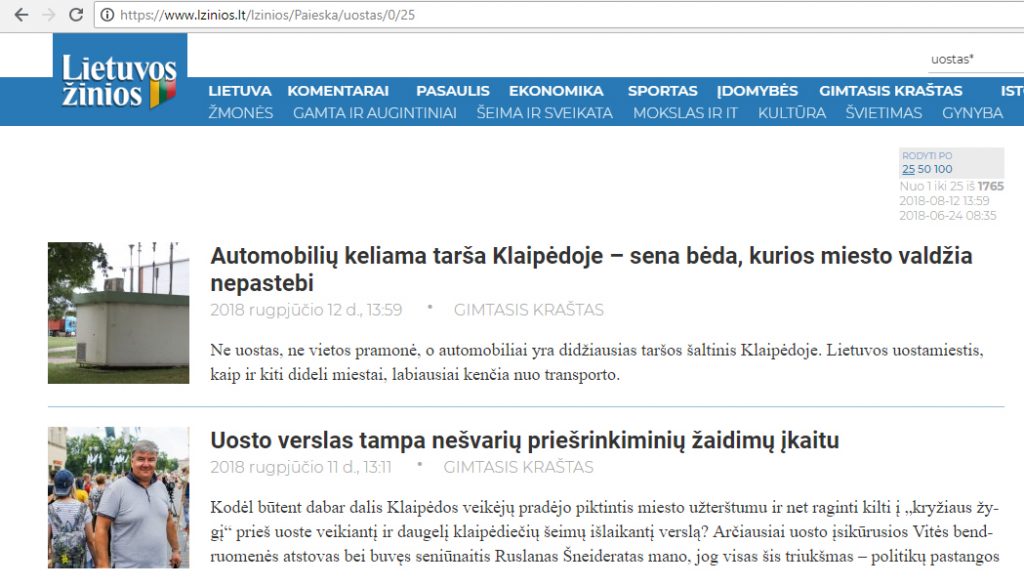The height and width of the screenshot is (586, 1024).
Task: Open site info icon in address bar
Action: click(x=107, y=15)
